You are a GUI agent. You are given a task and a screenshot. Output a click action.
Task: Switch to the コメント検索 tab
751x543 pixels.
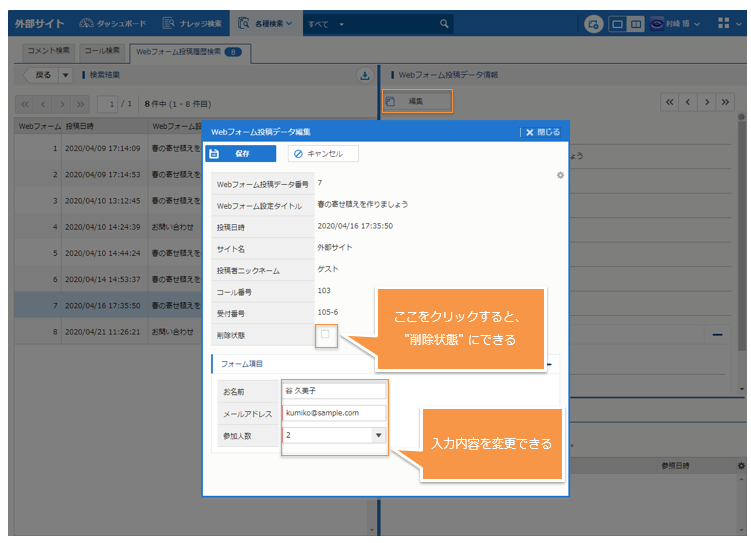point(49,50)
